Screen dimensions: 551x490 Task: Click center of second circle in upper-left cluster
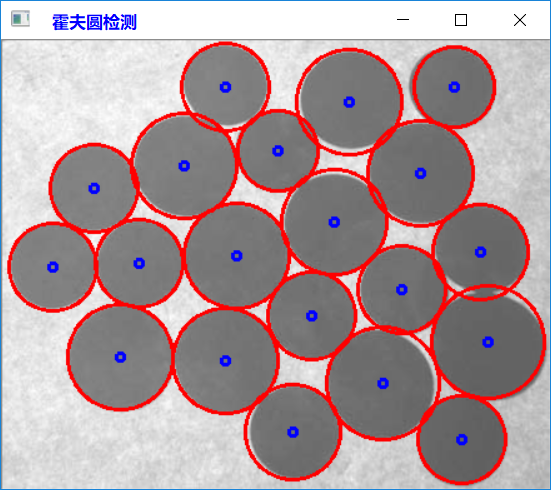pos(184,166)
